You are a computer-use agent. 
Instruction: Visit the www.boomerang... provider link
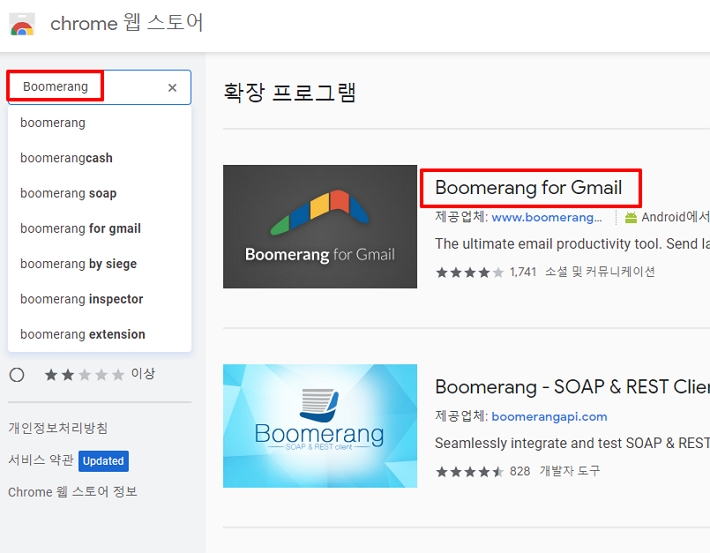tap(547, 217)
